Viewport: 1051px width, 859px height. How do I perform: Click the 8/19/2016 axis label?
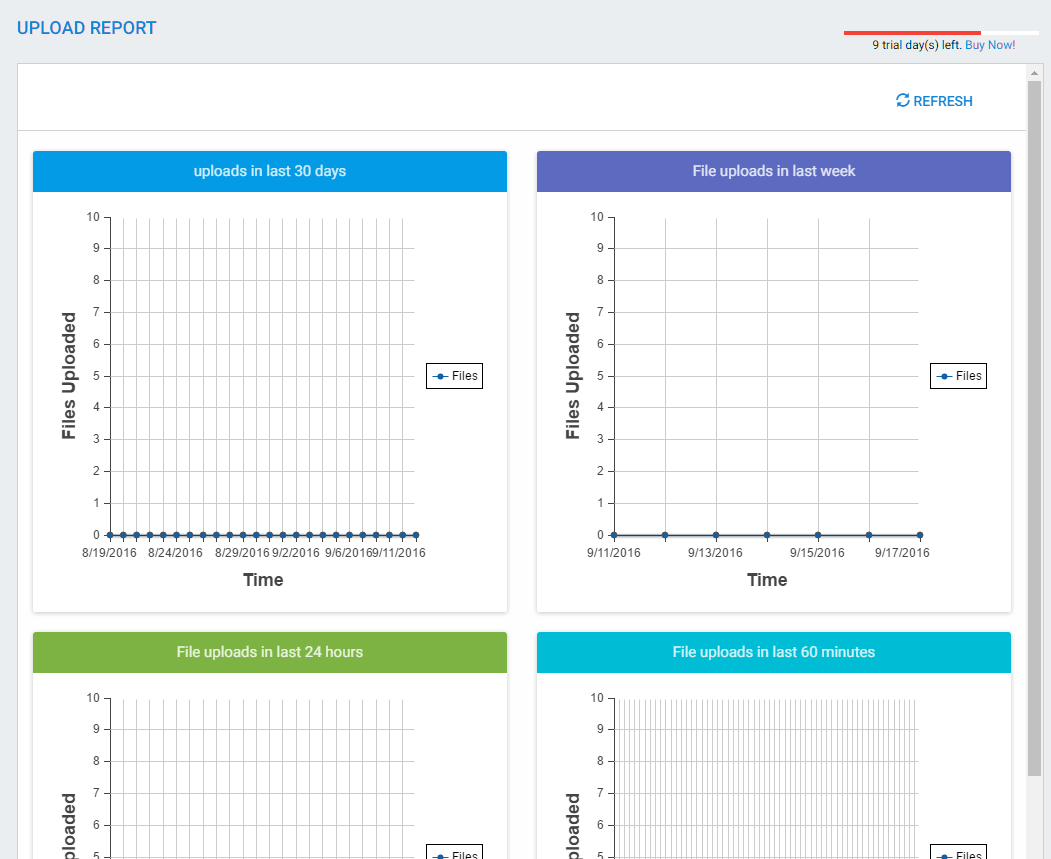pyautogui.click(x=109, y=553)
